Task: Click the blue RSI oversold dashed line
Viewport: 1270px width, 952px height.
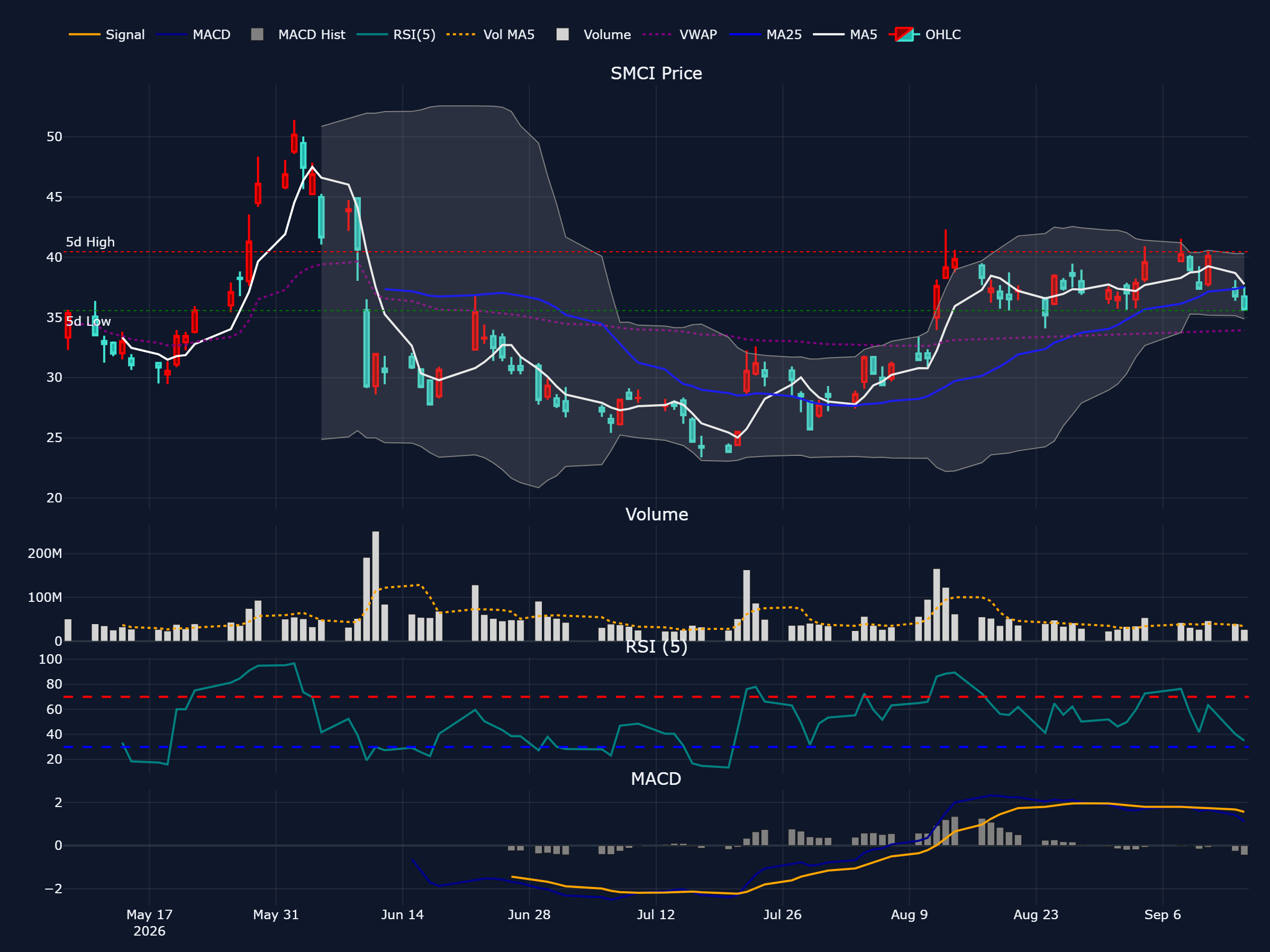Action: pyautogui.click(x=656, y=747)
